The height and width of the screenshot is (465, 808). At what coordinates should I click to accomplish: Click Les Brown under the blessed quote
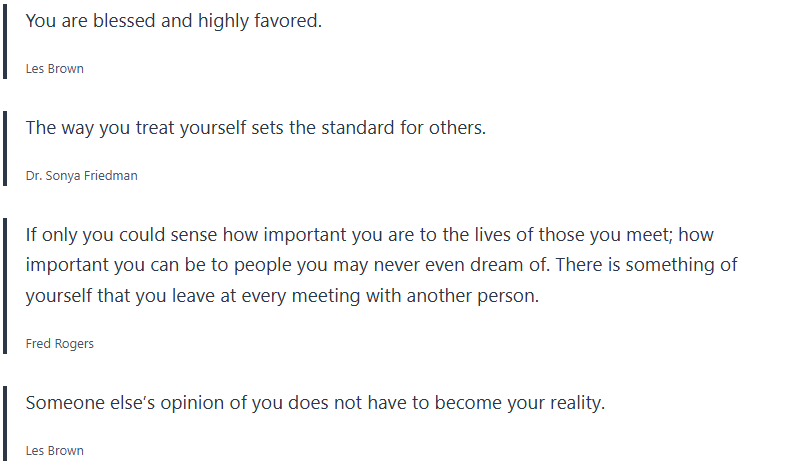pyautogui.click(x=55, y=69)
